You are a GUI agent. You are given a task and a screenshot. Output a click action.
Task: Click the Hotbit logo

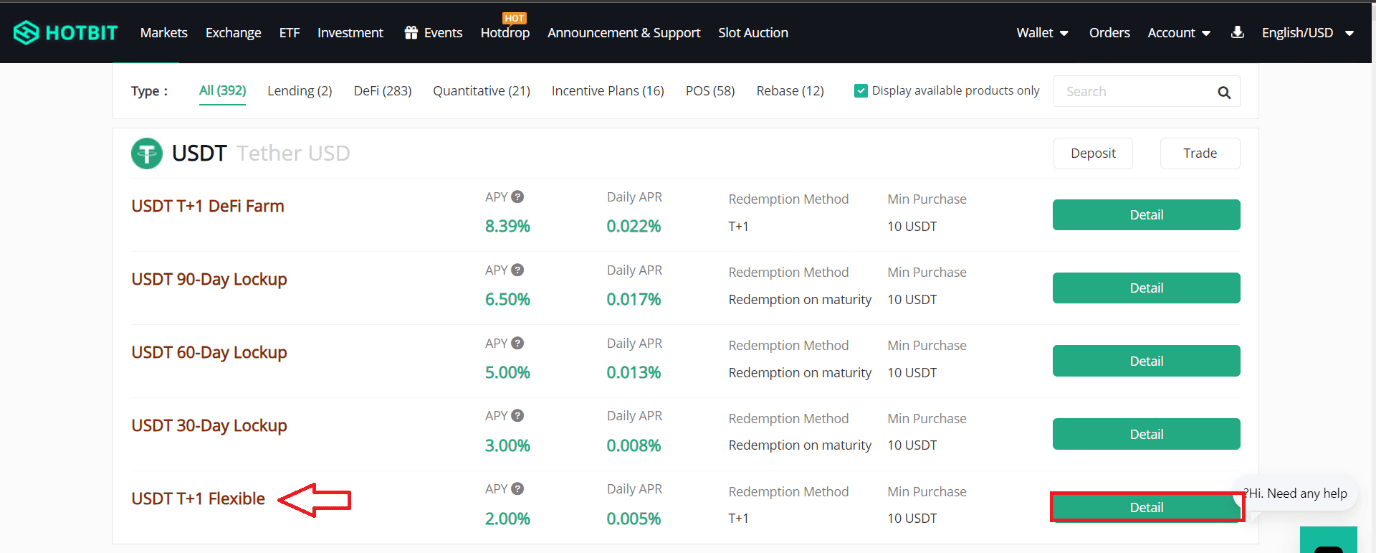65,32
